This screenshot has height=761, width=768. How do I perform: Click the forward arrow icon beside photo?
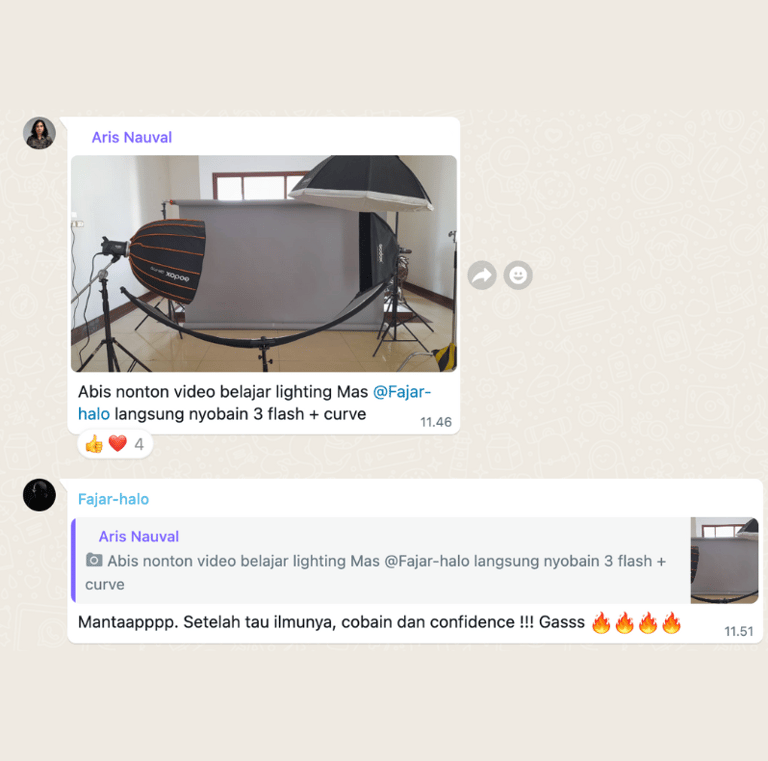[482, 275]
